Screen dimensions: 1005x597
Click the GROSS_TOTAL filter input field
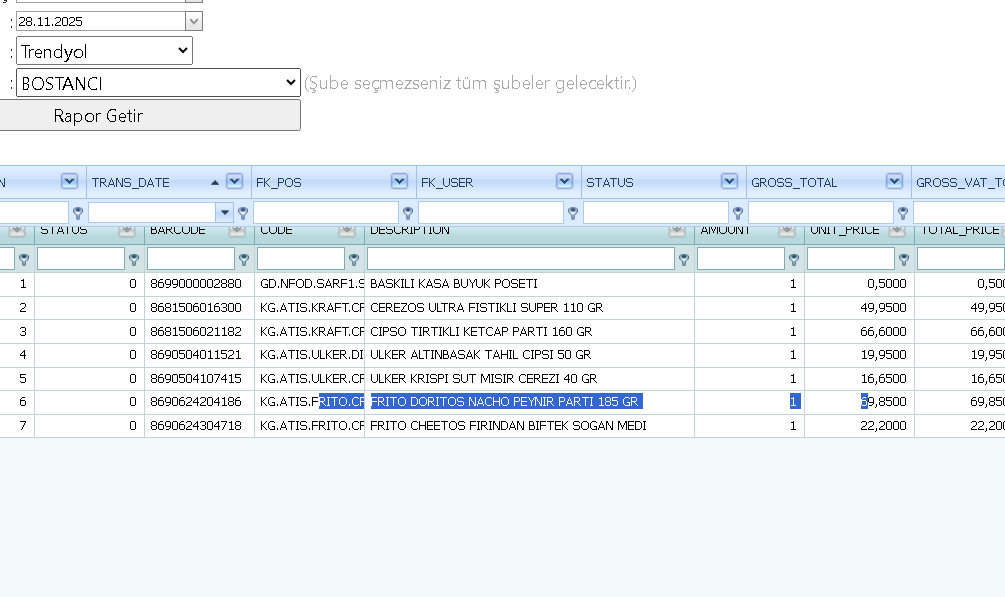[x=821, y=212]
